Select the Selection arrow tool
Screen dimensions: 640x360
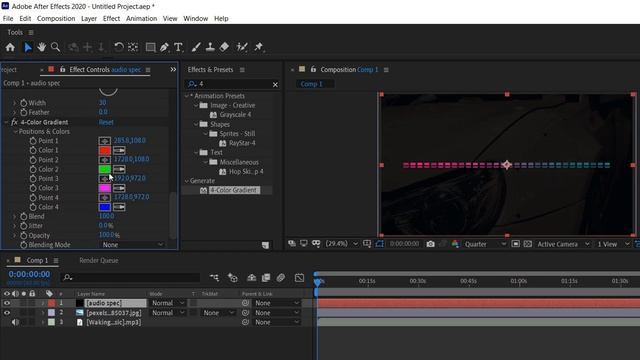click(28, 47)
